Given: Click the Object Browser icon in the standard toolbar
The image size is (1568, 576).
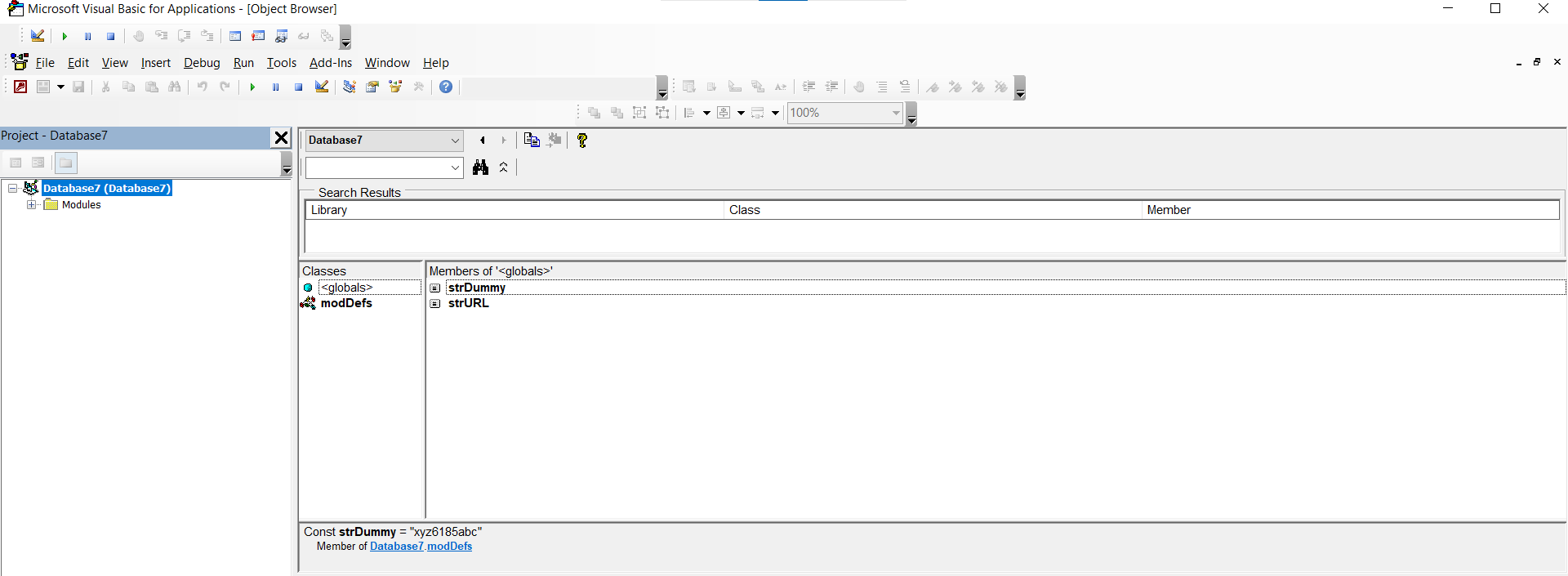Looking at the screenshot, I should click(396, 87).
